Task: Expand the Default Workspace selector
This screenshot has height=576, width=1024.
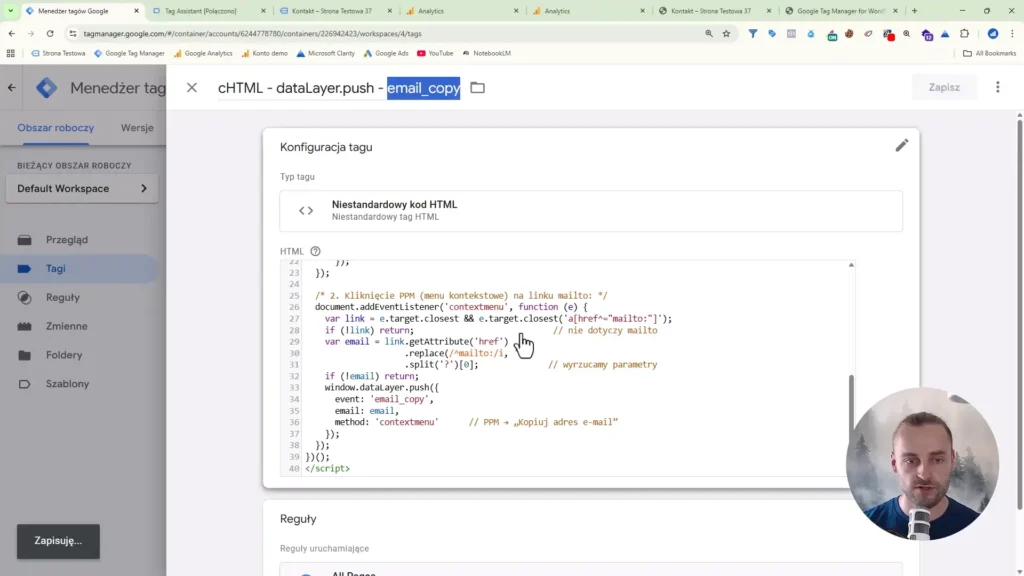Action: [x=82, y=189]
